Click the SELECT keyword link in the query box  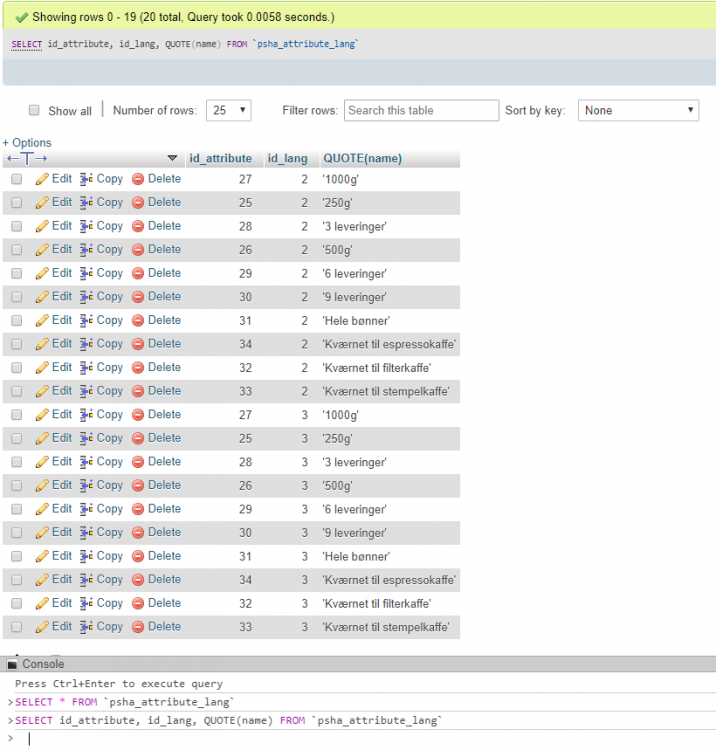click(x=27, y=44)
